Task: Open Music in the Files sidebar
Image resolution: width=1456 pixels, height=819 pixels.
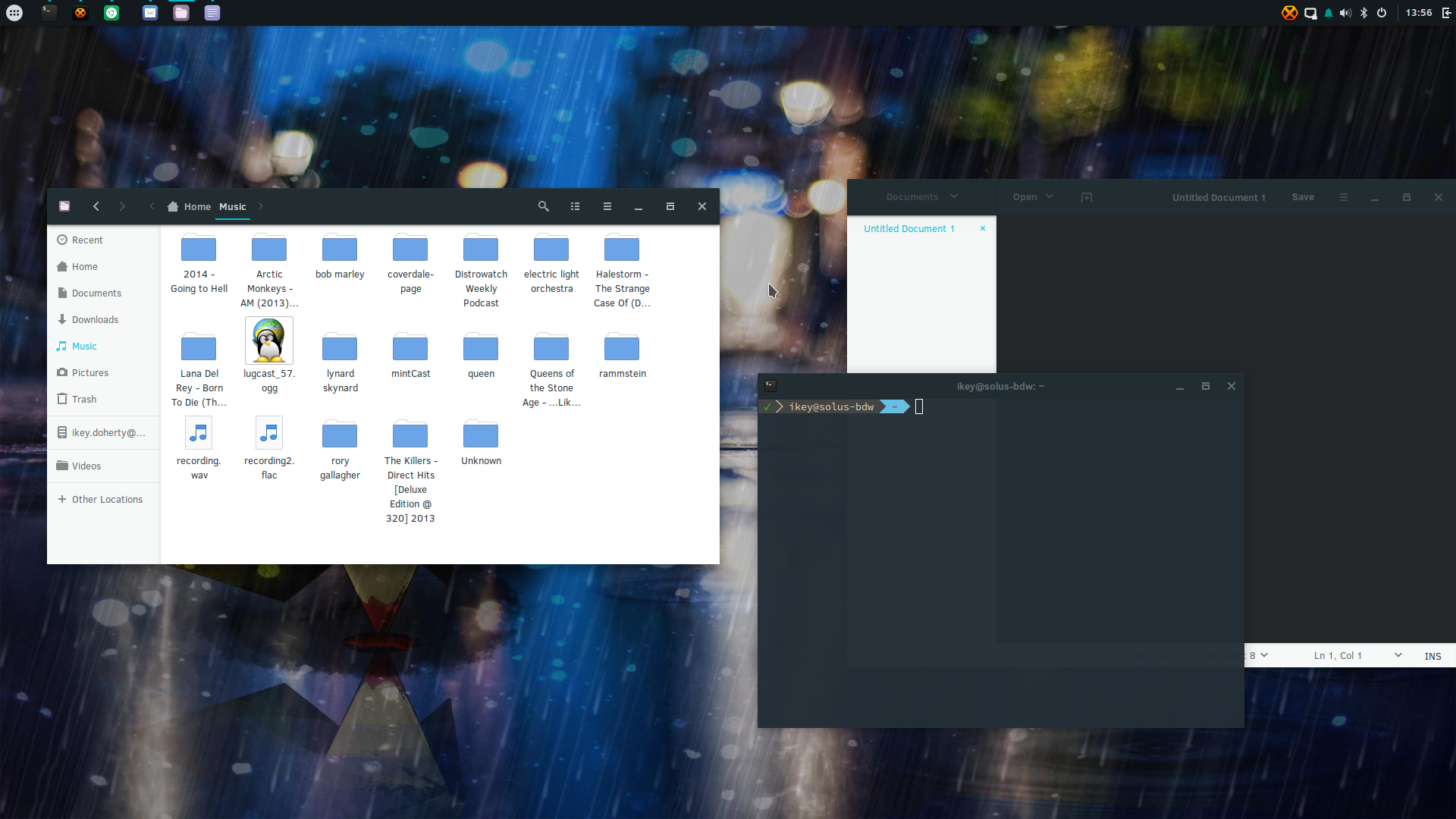Action: (103, 346)
